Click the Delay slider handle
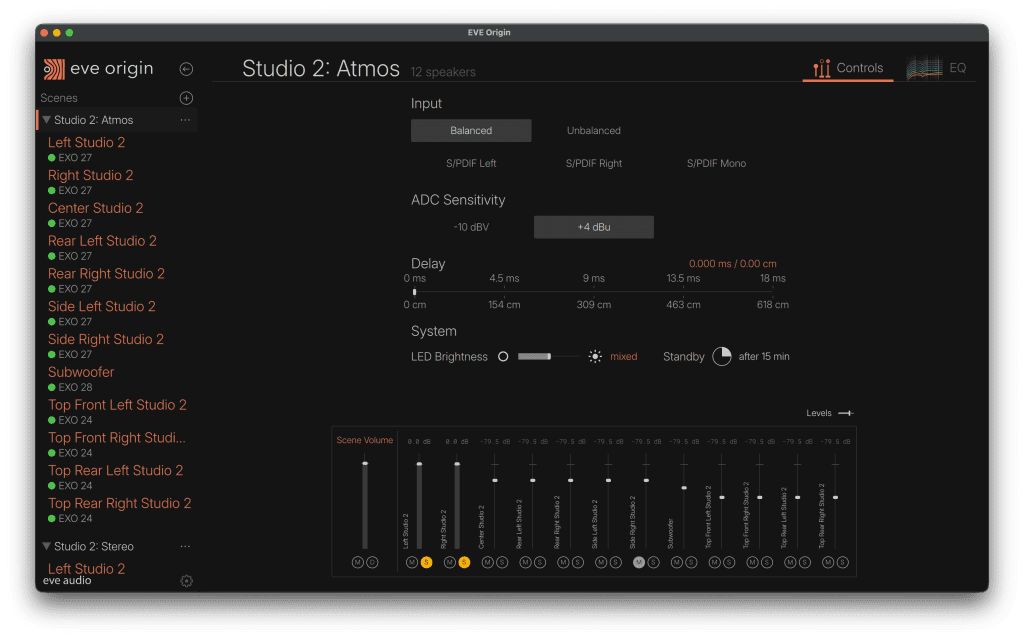Screen dimensions: 1024x639 click(x=415, y=292)
